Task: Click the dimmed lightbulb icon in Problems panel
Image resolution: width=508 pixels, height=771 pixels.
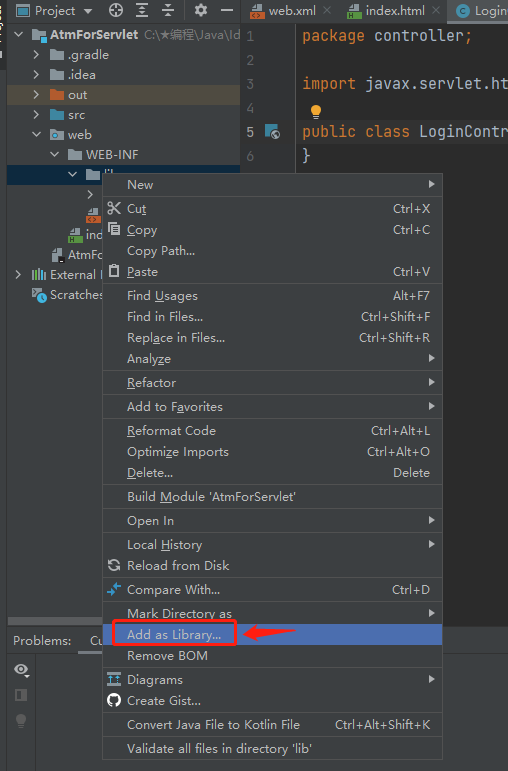Action: coord(21,721)
